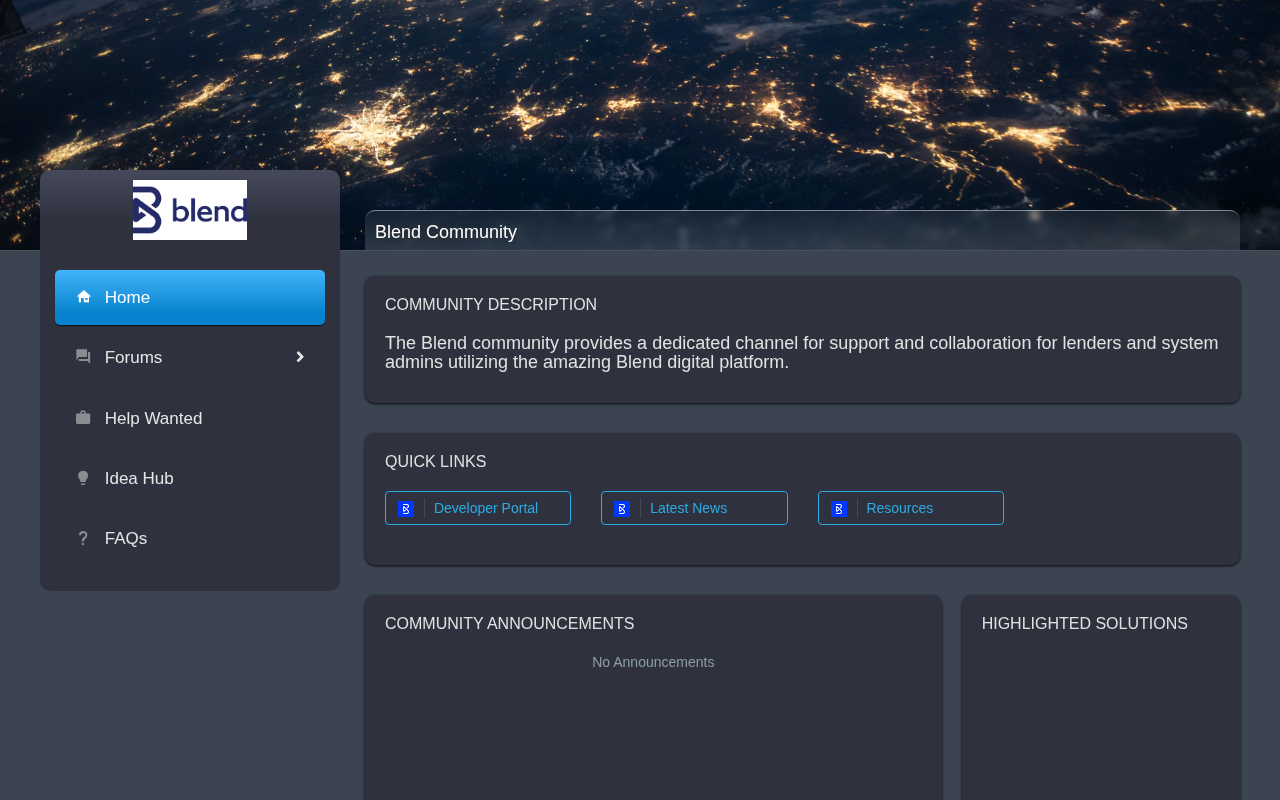
Task: Click the Blend logo in the sidebar
Action: point(190,210)
